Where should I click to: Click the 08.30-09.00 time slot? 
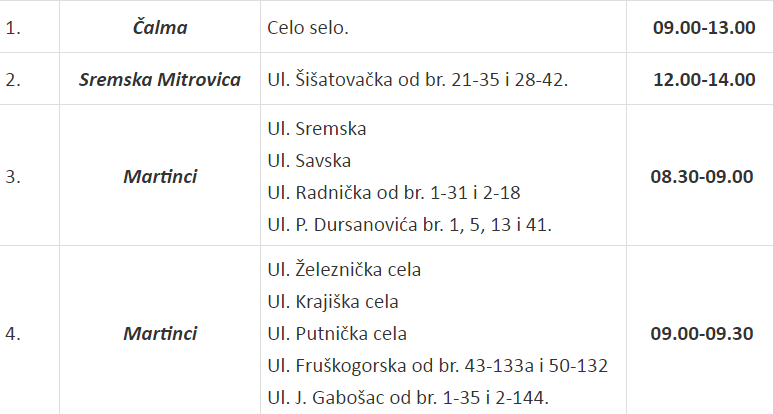click(702, 176)
